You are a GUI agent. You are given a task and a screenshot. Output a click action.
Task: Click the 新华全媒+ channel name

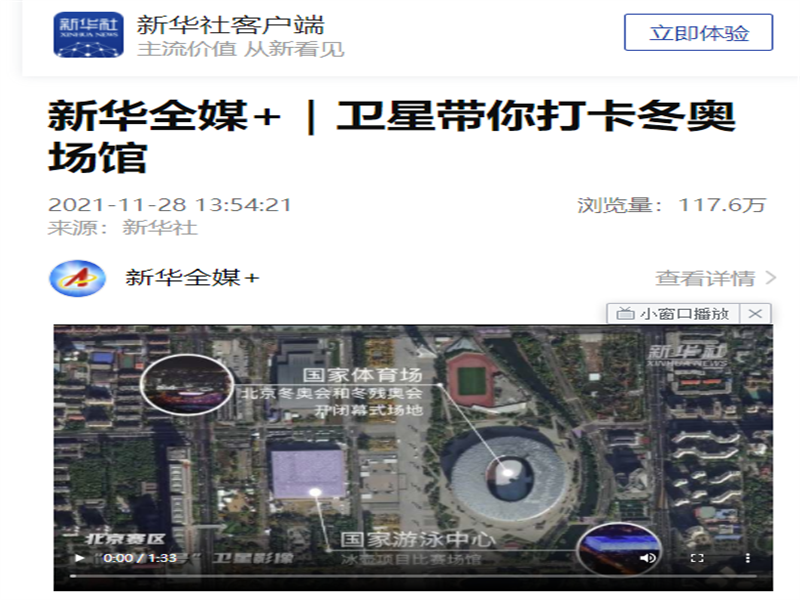tap(192, 278)
